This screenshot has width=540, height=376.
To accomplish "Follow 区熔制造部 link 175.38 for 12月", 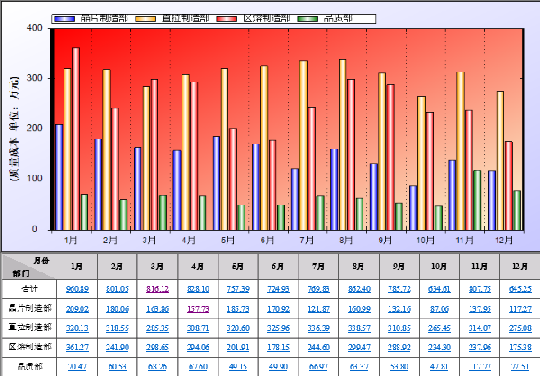I will (520, 347).
